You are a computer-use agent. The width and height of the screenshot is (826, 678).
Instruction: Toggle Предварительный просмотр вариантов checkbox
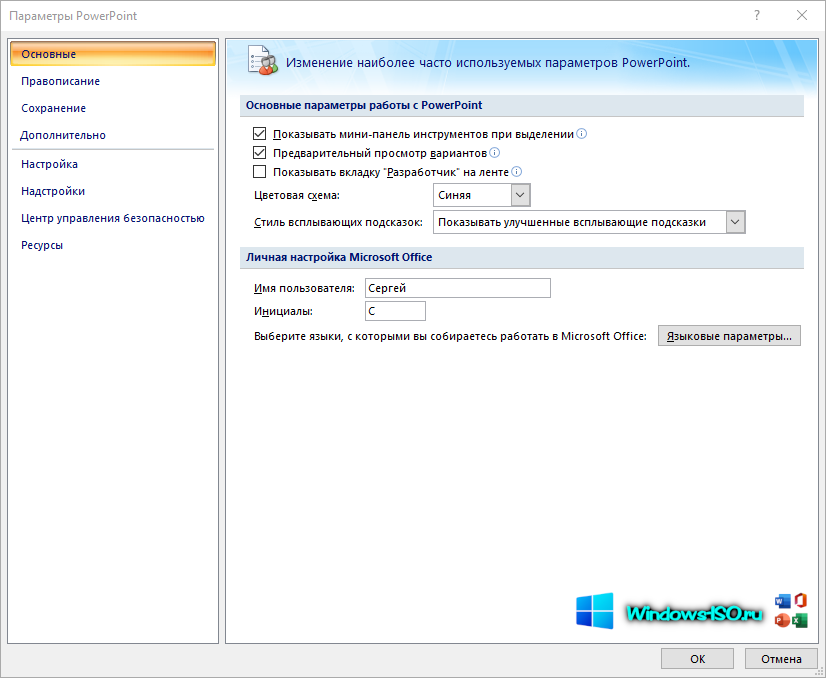tap(259, 153)
